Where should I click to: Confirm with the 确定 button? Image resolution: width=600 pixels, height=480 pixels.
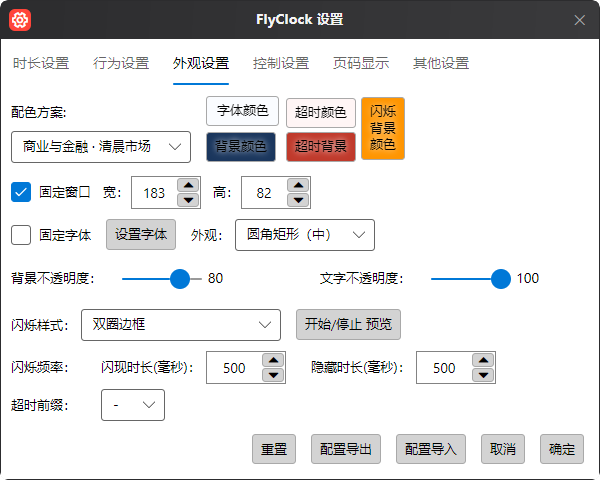tap(562, 449)
